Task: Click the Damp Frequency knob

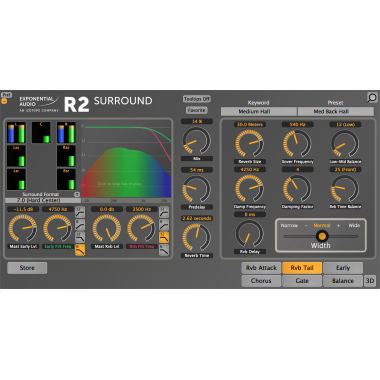Action: click(x=249, y=188)
